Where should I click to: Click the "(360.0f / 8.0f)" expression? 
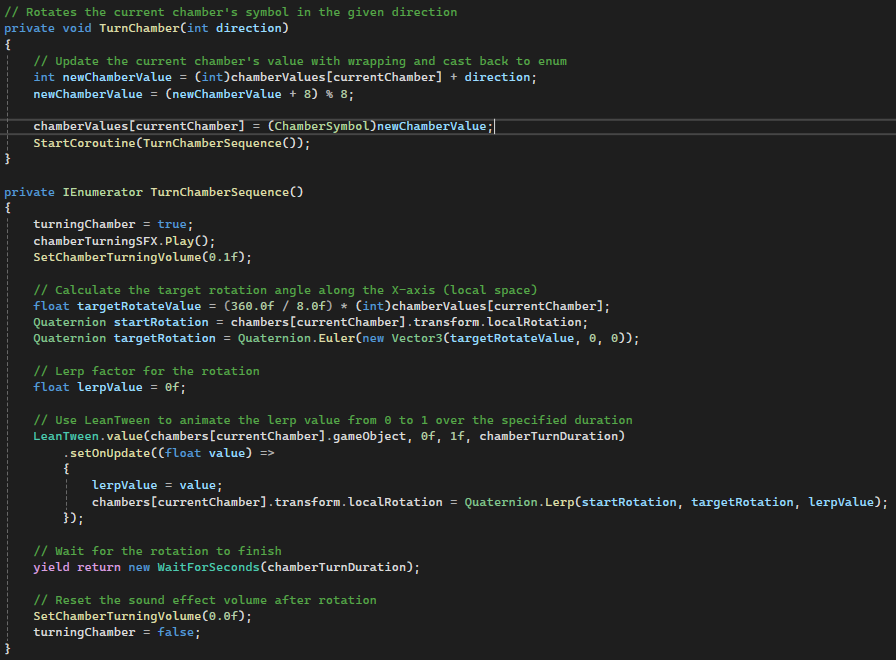(x=278, y=306)
